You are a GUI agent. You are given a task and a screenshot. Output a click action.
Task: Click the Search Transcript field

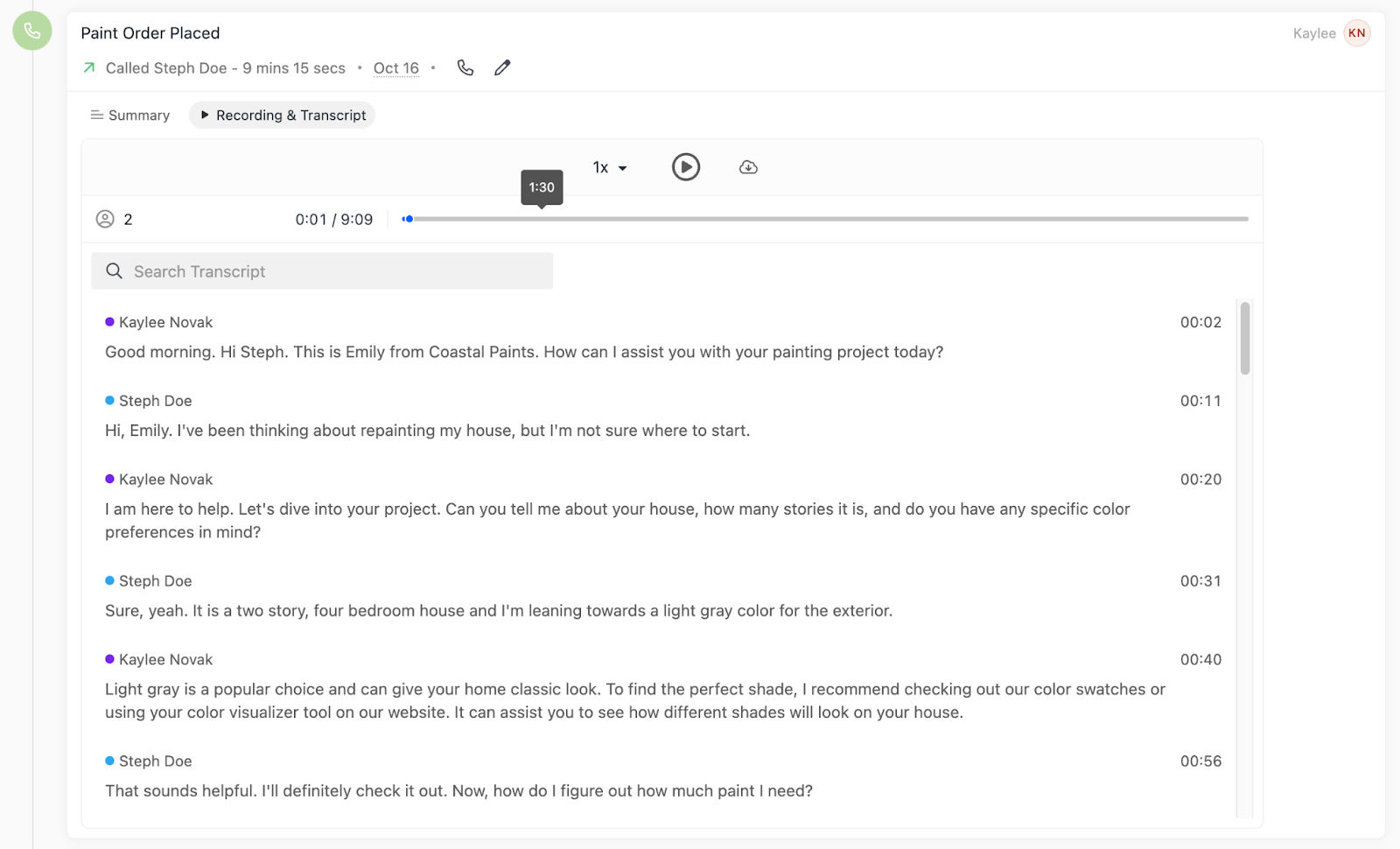[332, 271]
